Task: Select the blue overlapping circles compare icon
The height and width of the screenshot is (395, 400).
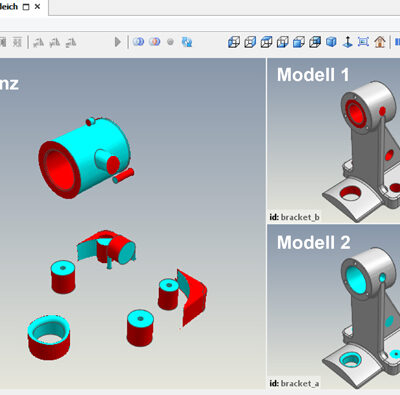Action: [138, 42]
